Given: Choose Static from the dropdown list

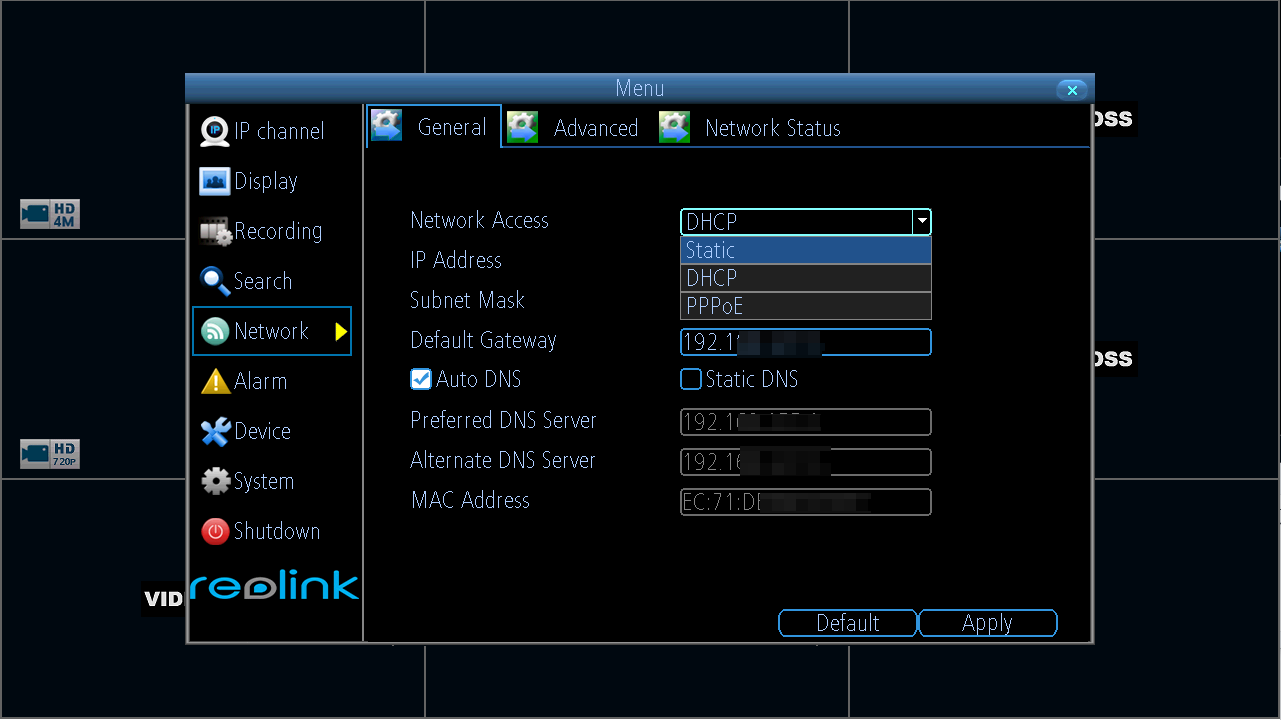Looking at the screenshot, I should 806,250.
